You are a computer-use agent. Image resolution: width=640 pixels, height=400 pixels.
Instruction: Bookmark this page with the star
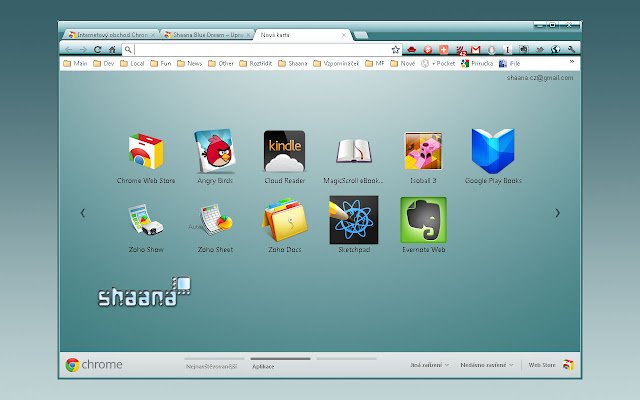coord(395,50)
